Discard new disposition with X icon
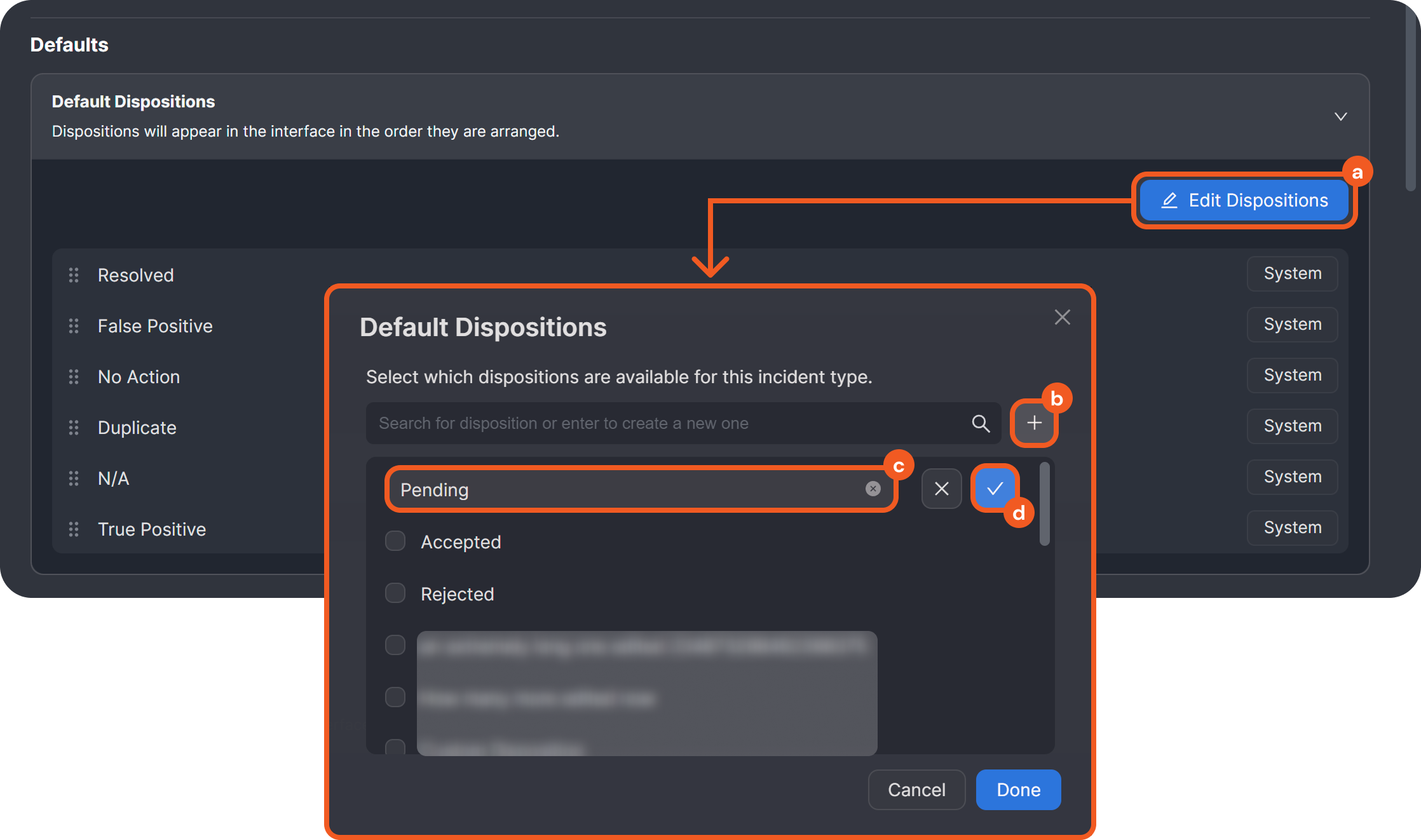Viewport: 1421px width, 840px height. pos(941,489)
